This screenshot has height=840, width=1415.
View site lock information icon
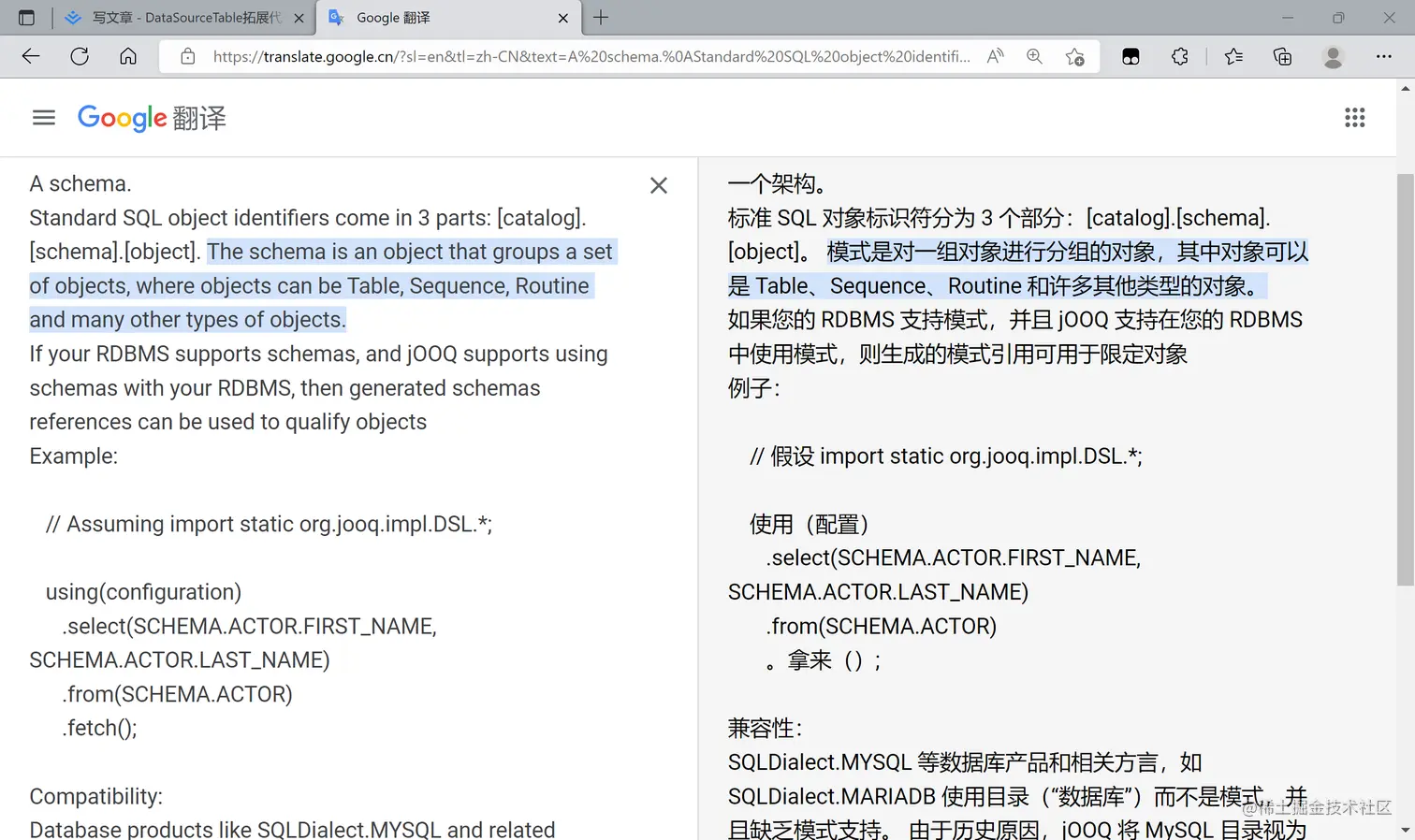[x=188, y=56]
